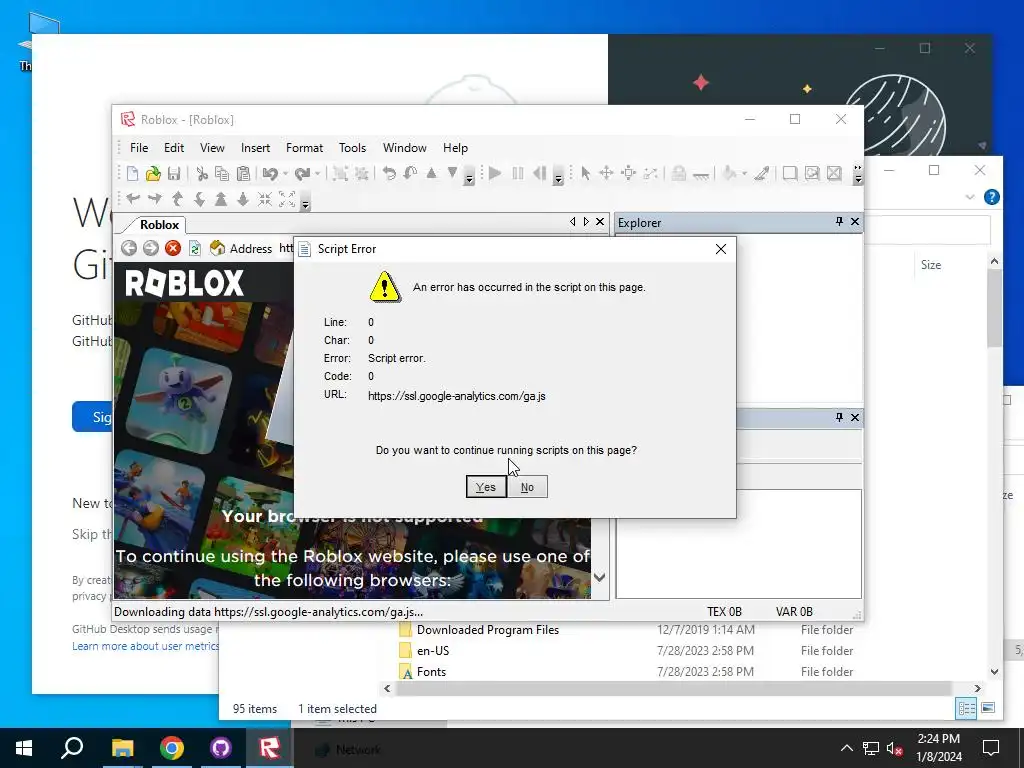This screenshot has width=1024, height=768.
Task: Open the Format menu
Action: tap(304, 148)
